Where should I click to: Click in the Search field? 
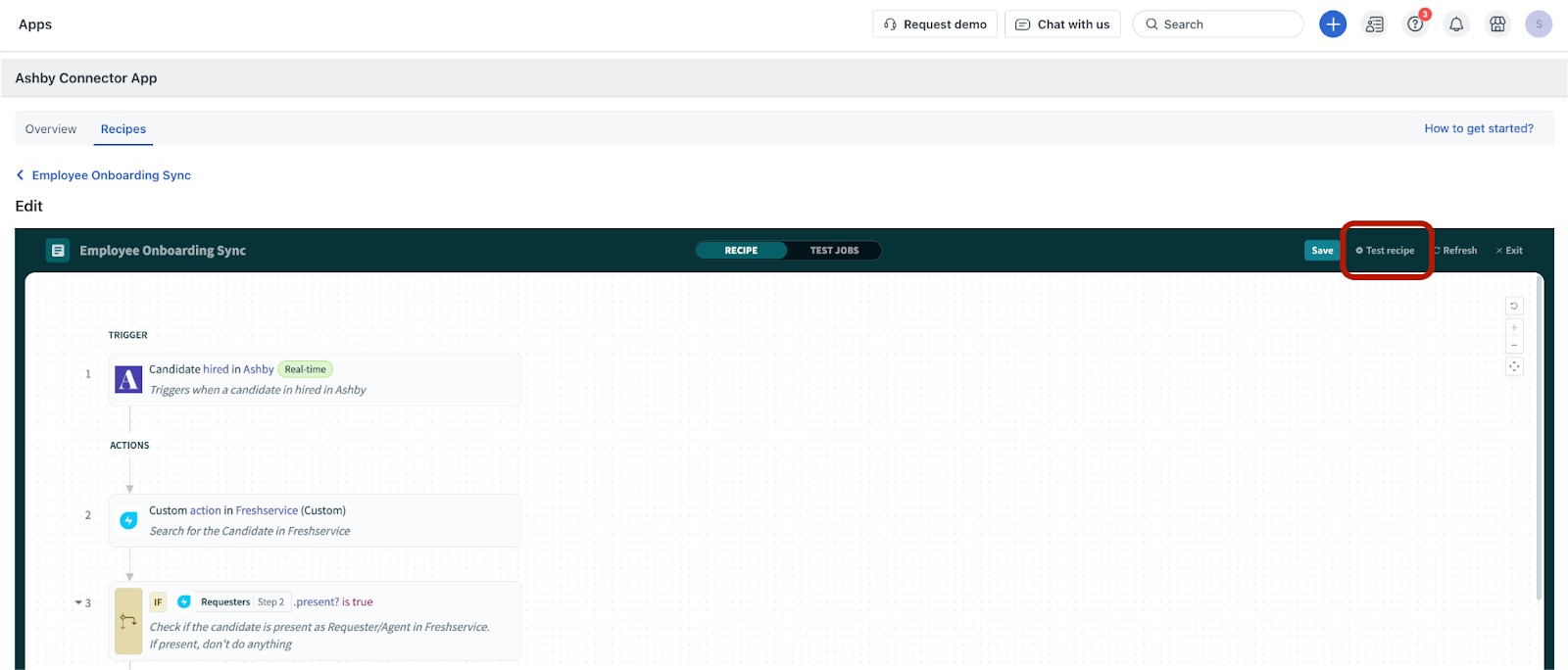pos(1218,24)
